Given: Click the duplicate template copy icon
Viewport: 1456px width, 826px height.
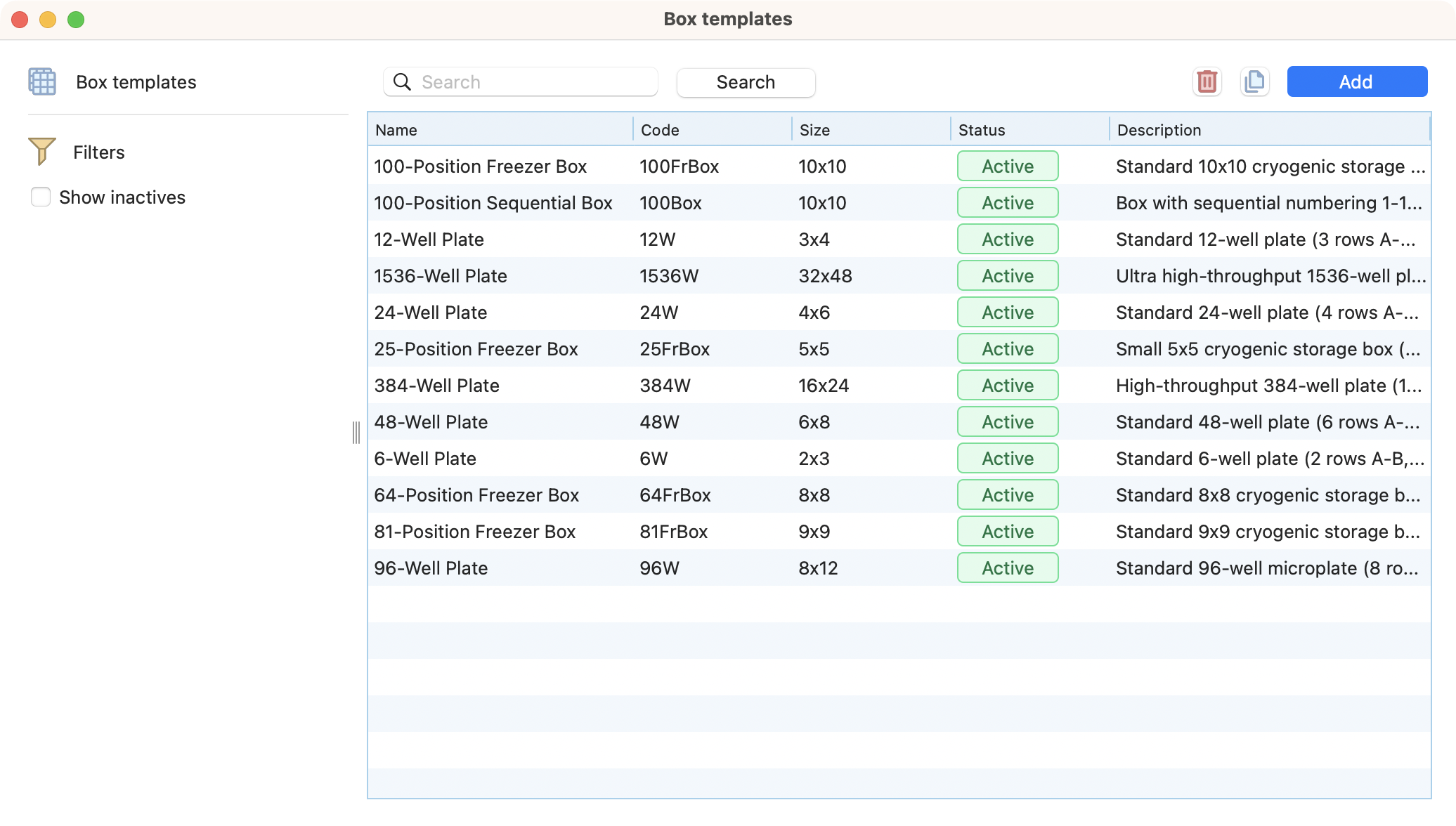Looking at the screenshot, I should [1254, 82].
